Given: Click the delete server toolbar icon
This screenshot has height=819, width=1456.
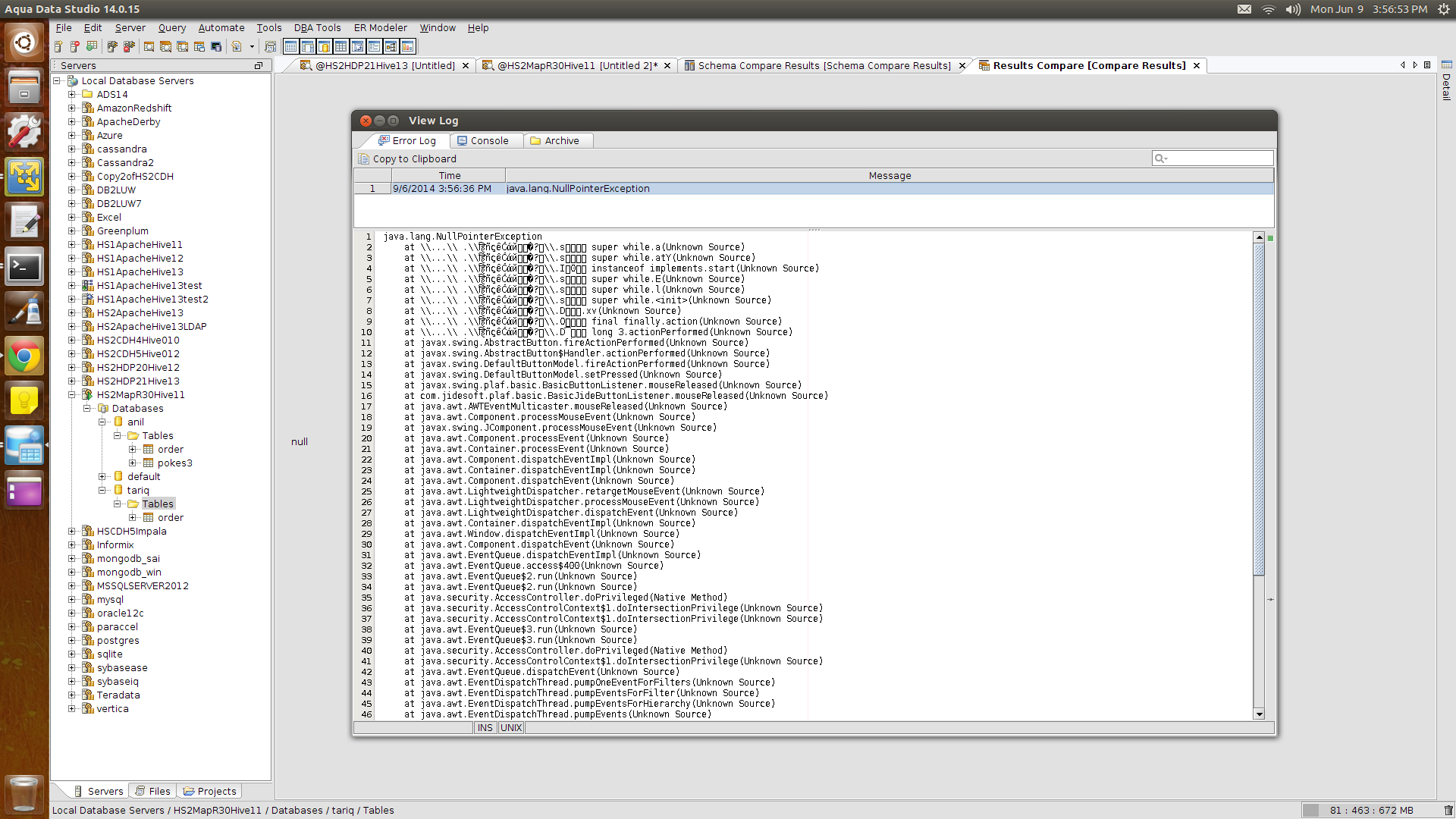Looking at the screenshot, I should [x=75, y=47].
